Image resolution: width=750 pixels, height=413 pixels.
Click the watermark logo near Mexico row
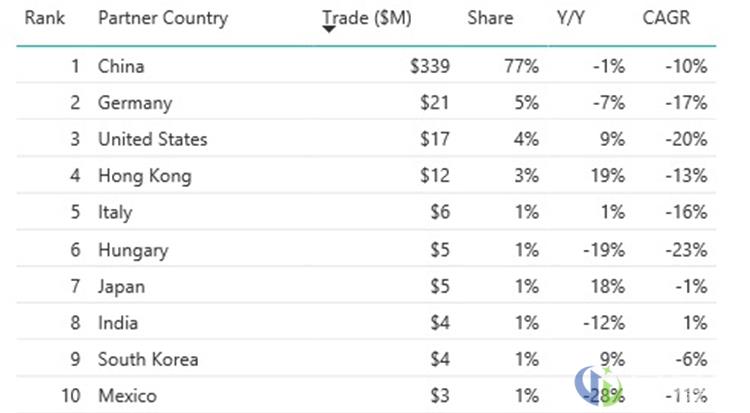pos(599,386)
